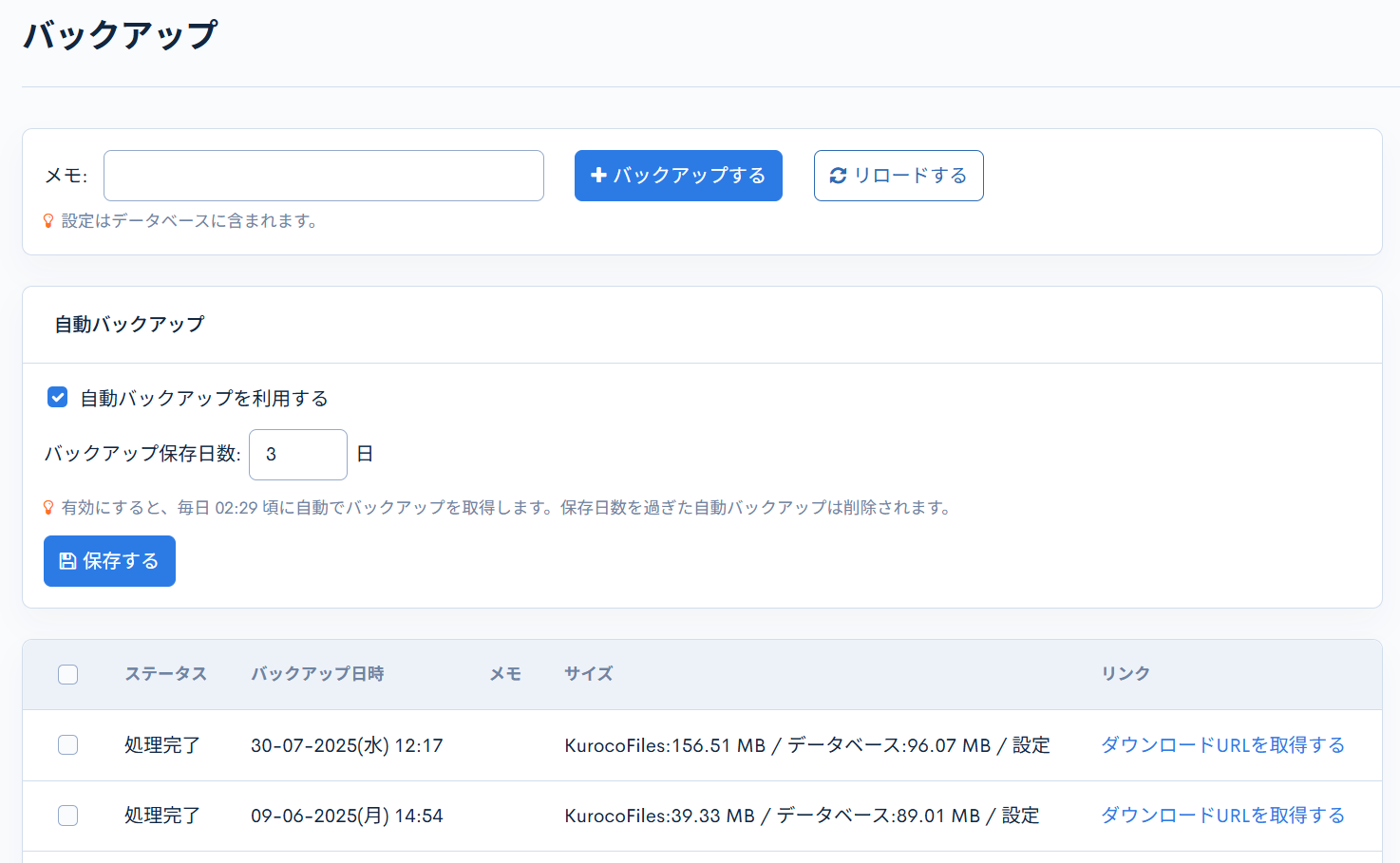
Task: Click 処理完了 status in the 30-07-2025 row
Action: (x=162, y=745)
